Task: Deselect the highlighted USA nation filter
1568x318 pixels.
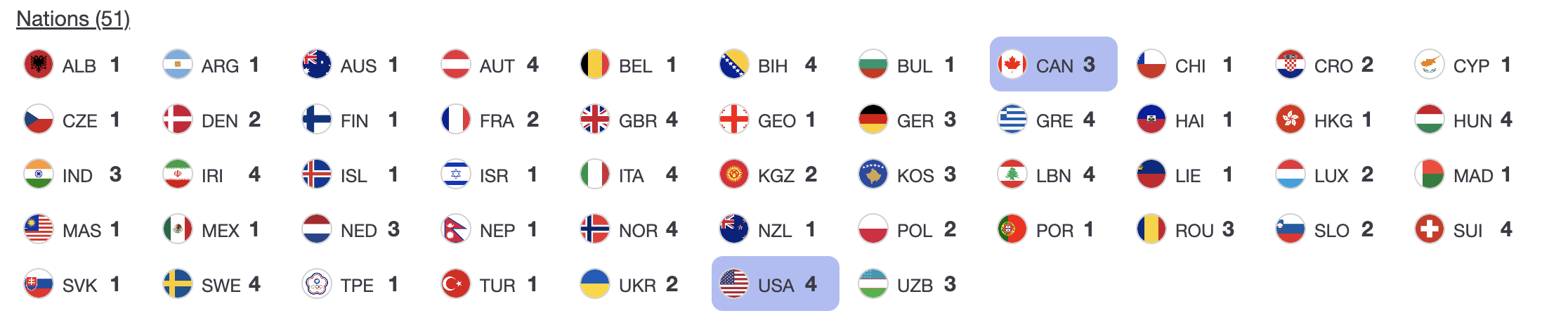Action: pos(775,284)
